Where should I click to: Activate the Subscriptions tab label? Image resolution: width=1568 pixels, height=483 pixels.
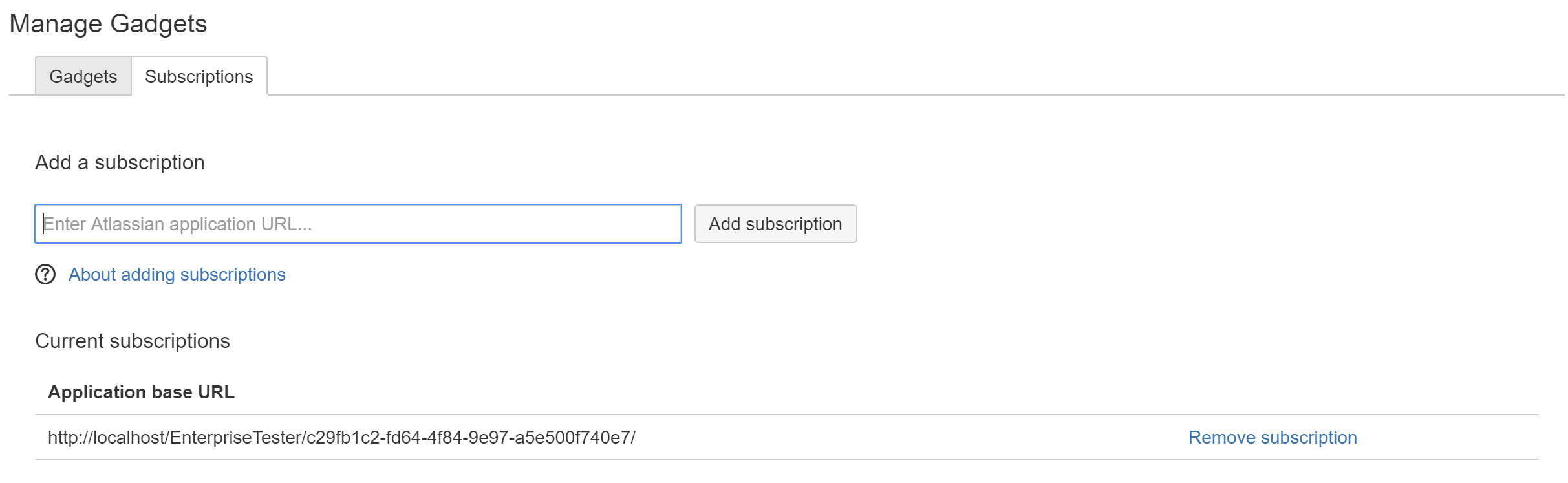click(x=199, y=76)
